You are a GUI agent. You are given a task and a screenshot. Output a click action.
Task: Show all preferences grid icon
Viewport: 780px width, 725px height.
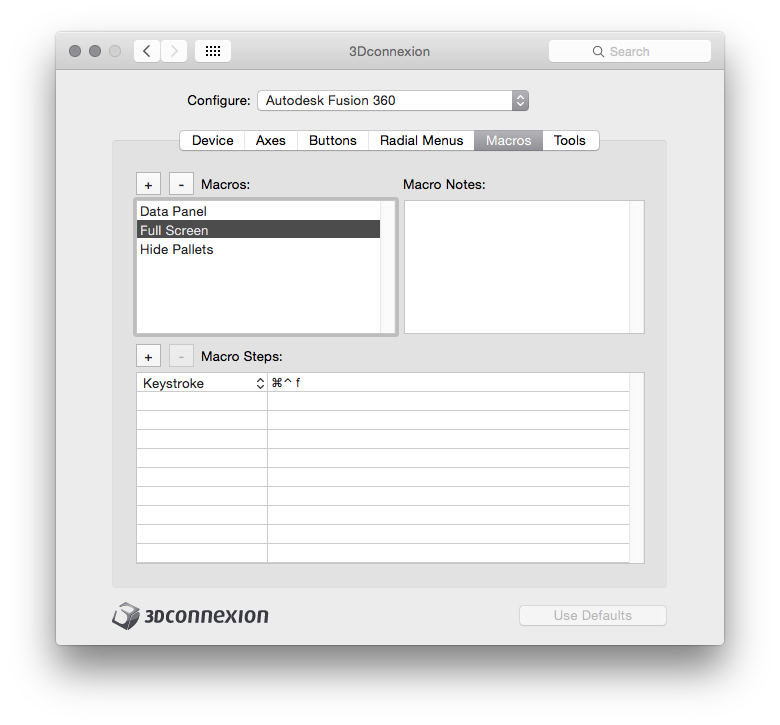coord(213,51)
